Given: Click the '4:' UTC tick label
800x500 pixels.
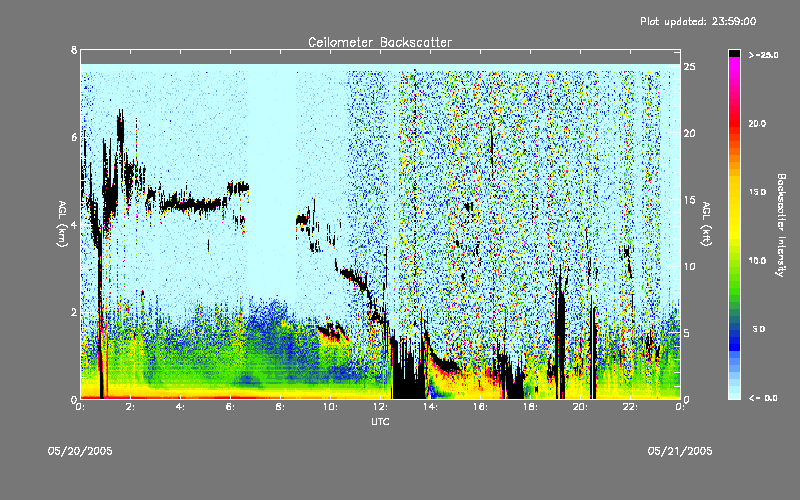Looking at the screenshot, I should [x=180, y=407].
